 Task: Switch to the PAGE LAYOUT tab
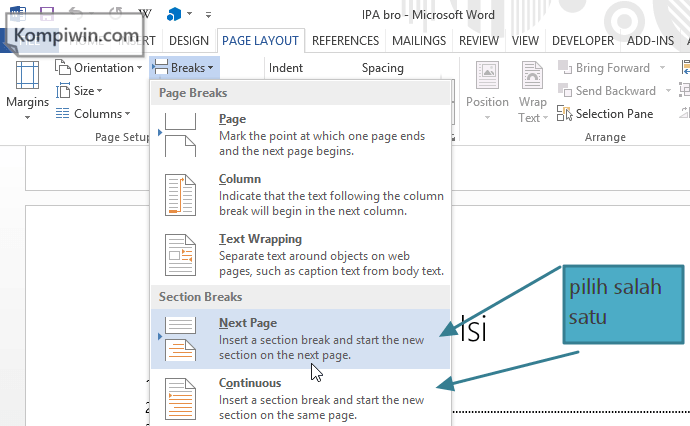tap(260, 41)
